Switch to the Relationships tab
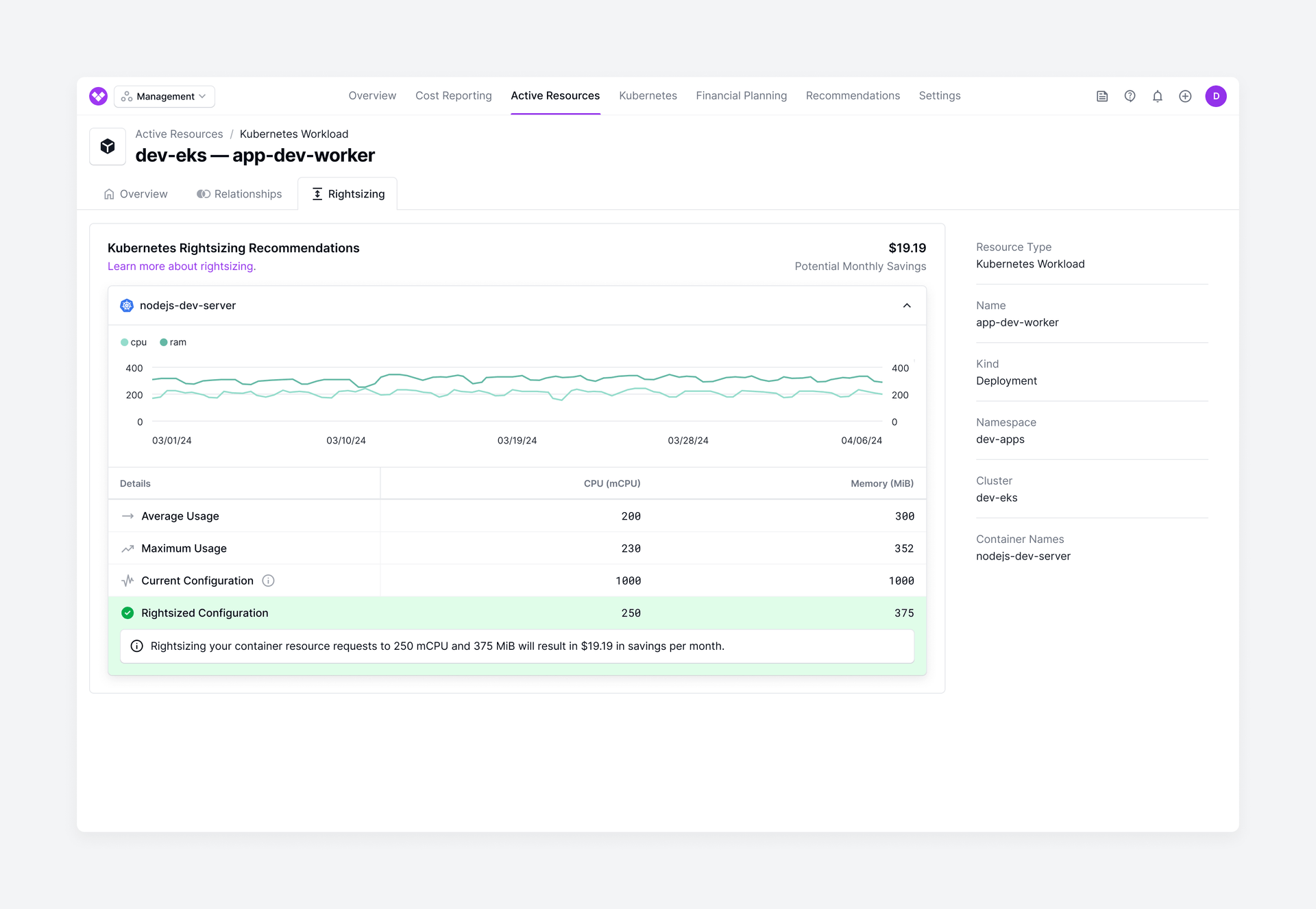The width and height of the screenshot is (1316, 909). [x=239, y=194]
